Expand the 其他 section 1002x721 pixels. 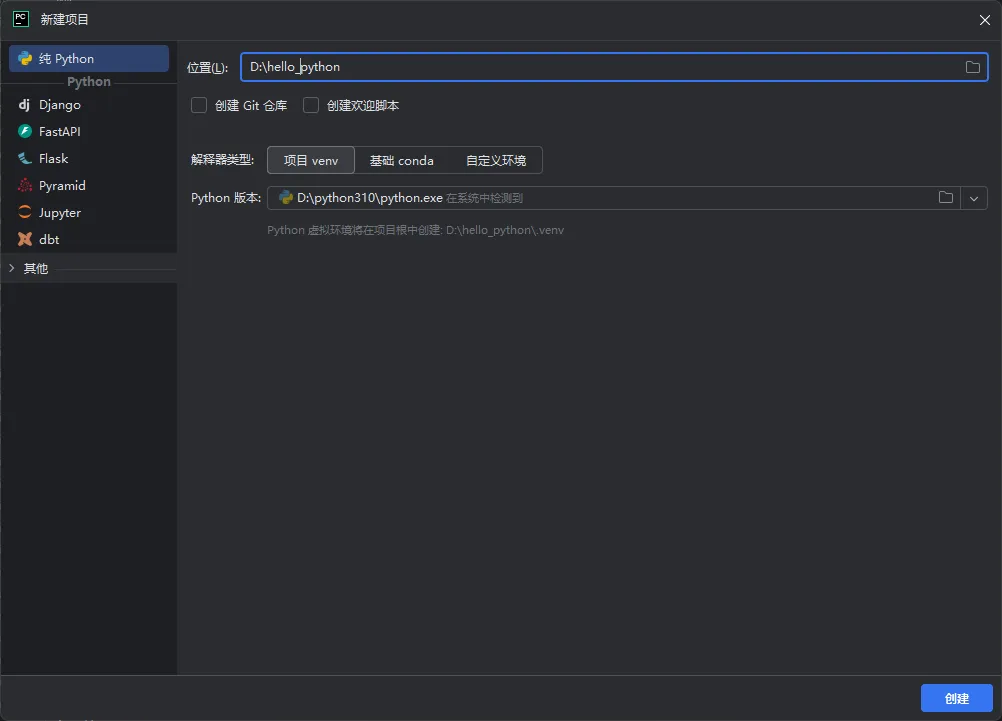coord(12,268)
